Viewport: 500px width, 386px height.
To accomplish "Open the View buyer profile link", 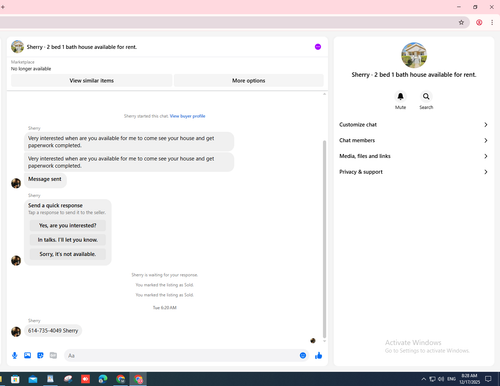I will click(187, 116).
